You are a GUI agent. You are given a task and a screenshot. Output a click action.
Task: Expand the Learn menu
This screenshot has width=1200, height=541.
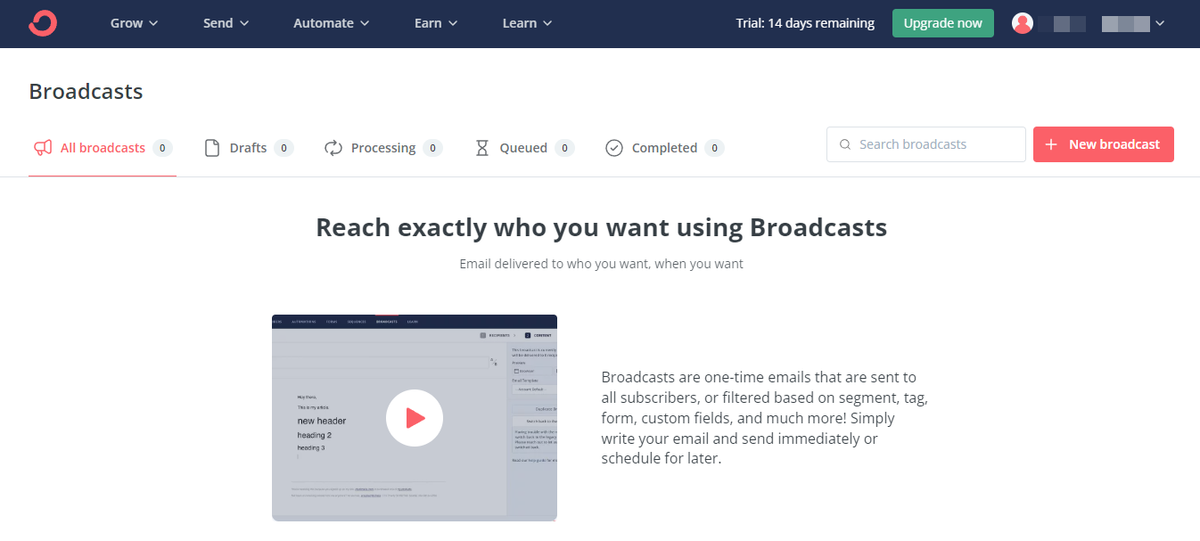tap(527, 23)
